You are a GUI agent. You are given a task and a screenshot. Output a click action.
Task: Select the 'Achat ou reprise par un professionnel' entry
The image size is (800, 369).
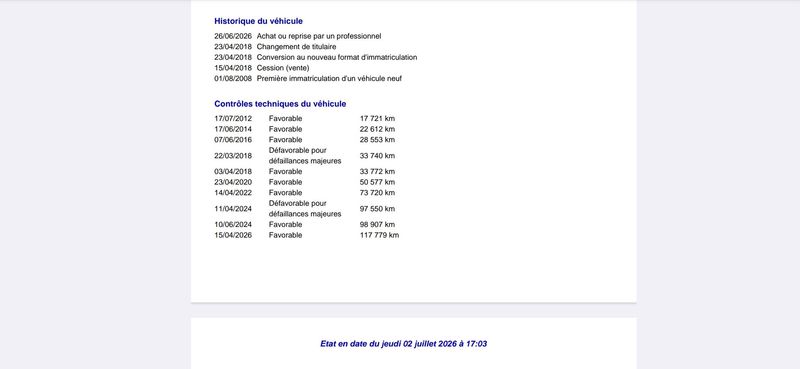point(319,36)
